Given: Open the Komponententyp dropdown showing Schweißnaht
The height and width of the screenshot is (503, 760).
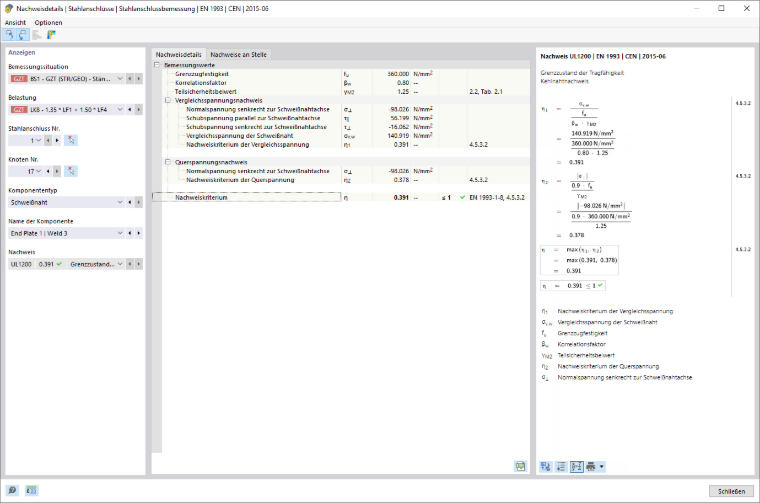Looking at the screenshot, I should pos(66,203).
